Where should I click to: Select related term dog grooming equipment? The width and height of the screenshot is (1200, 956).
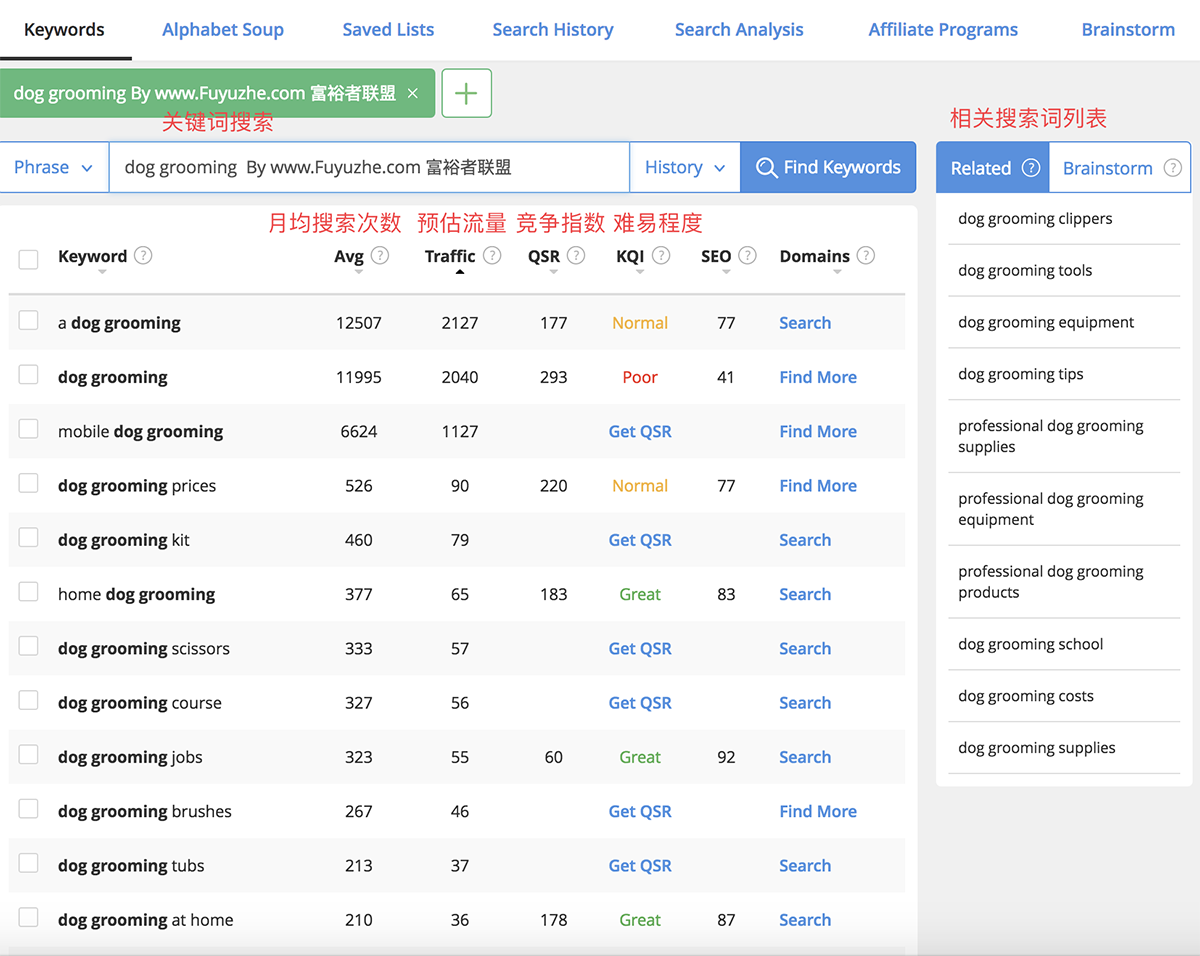point(1046,323)
